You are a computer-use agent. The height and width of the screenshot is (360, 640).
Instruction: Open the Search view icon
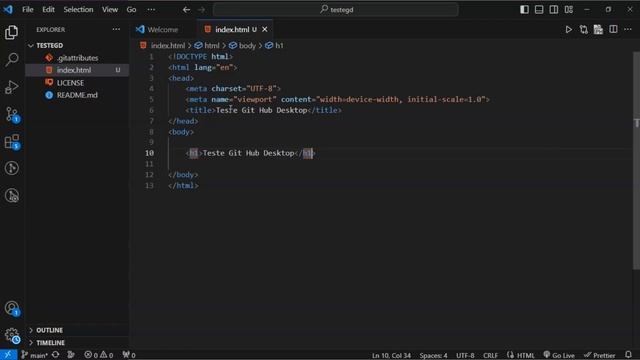11,60
